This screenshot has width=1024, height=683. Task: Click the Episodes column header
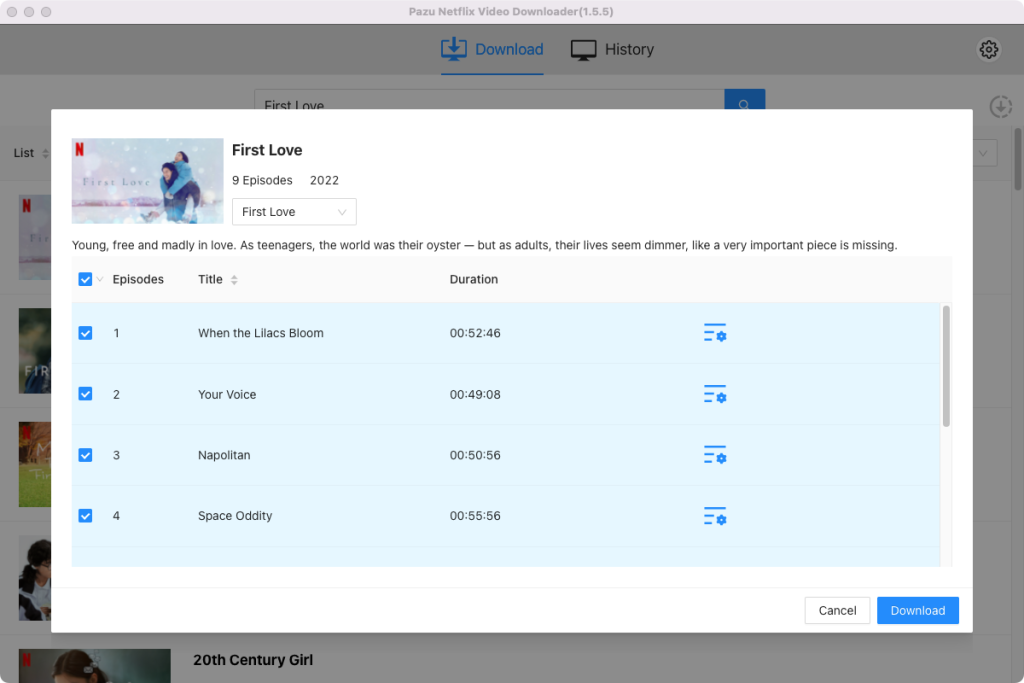pos(138,279)
